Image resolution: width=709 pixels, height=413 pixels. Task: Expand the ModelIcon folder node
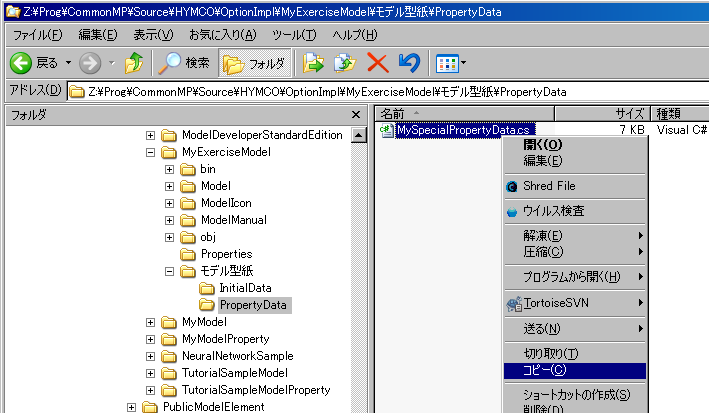coord(170,203)
